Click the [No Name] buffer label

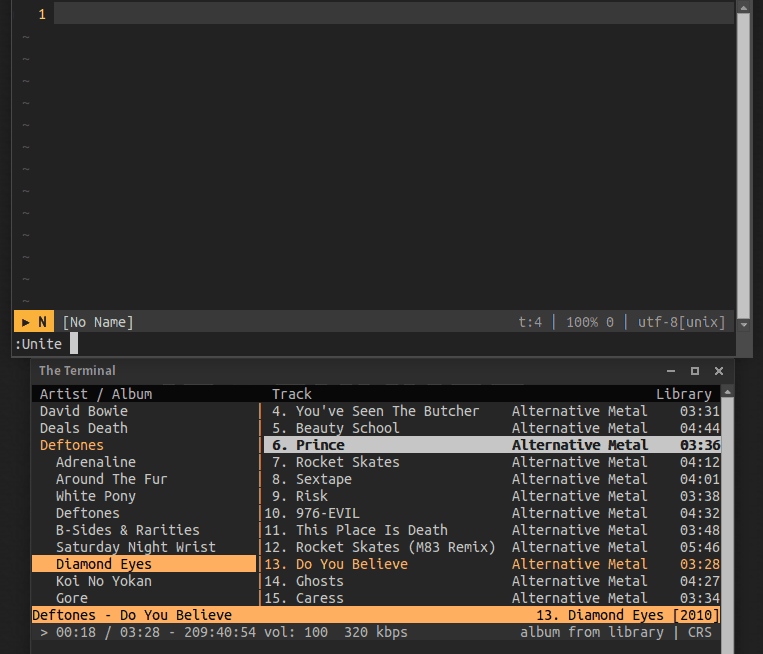click(98, 322)
